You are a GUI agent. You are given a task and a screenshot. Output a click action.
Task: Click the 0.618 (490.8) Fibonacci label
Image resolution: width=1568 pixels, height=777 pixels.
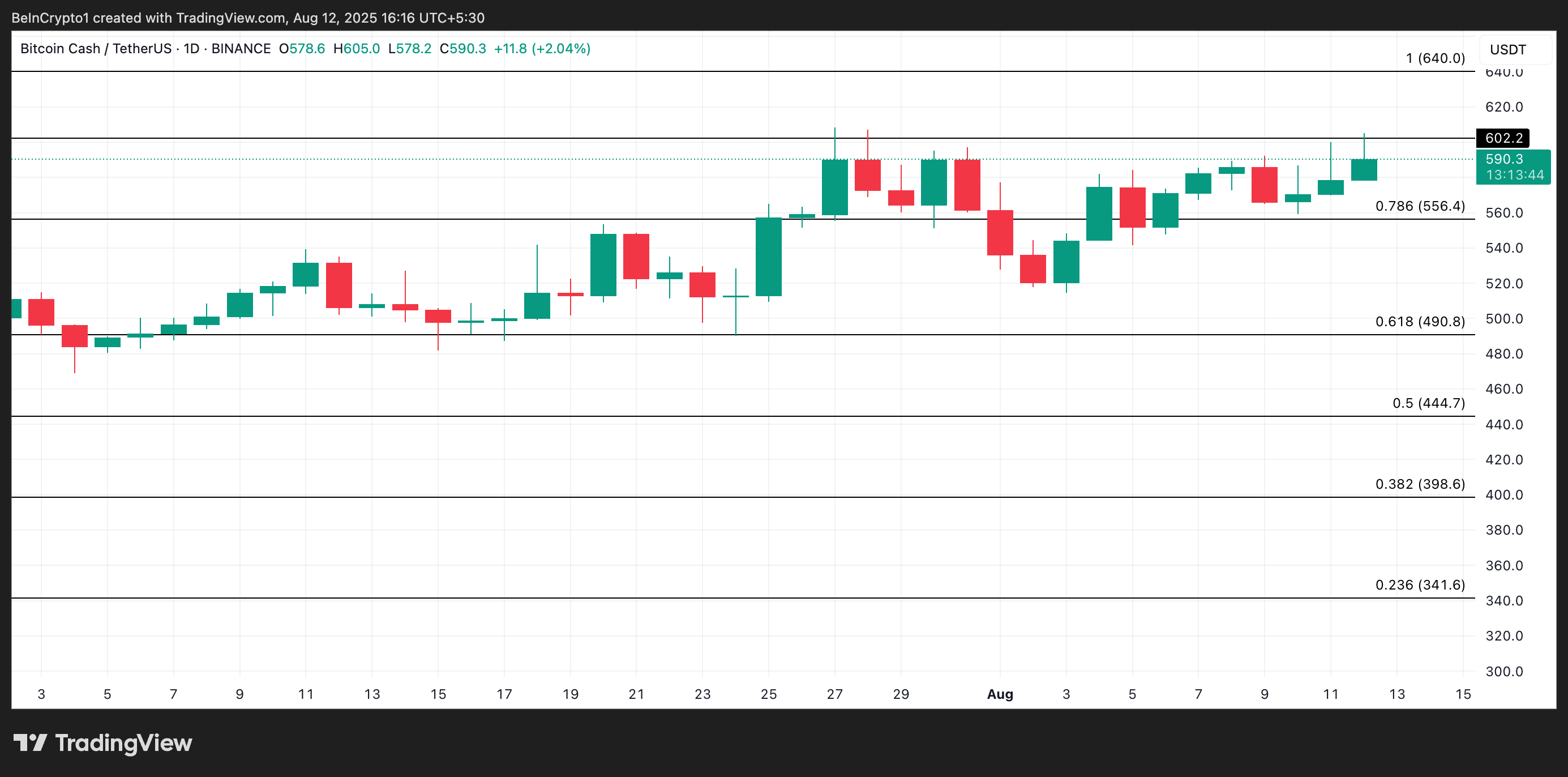(1420, 322)
